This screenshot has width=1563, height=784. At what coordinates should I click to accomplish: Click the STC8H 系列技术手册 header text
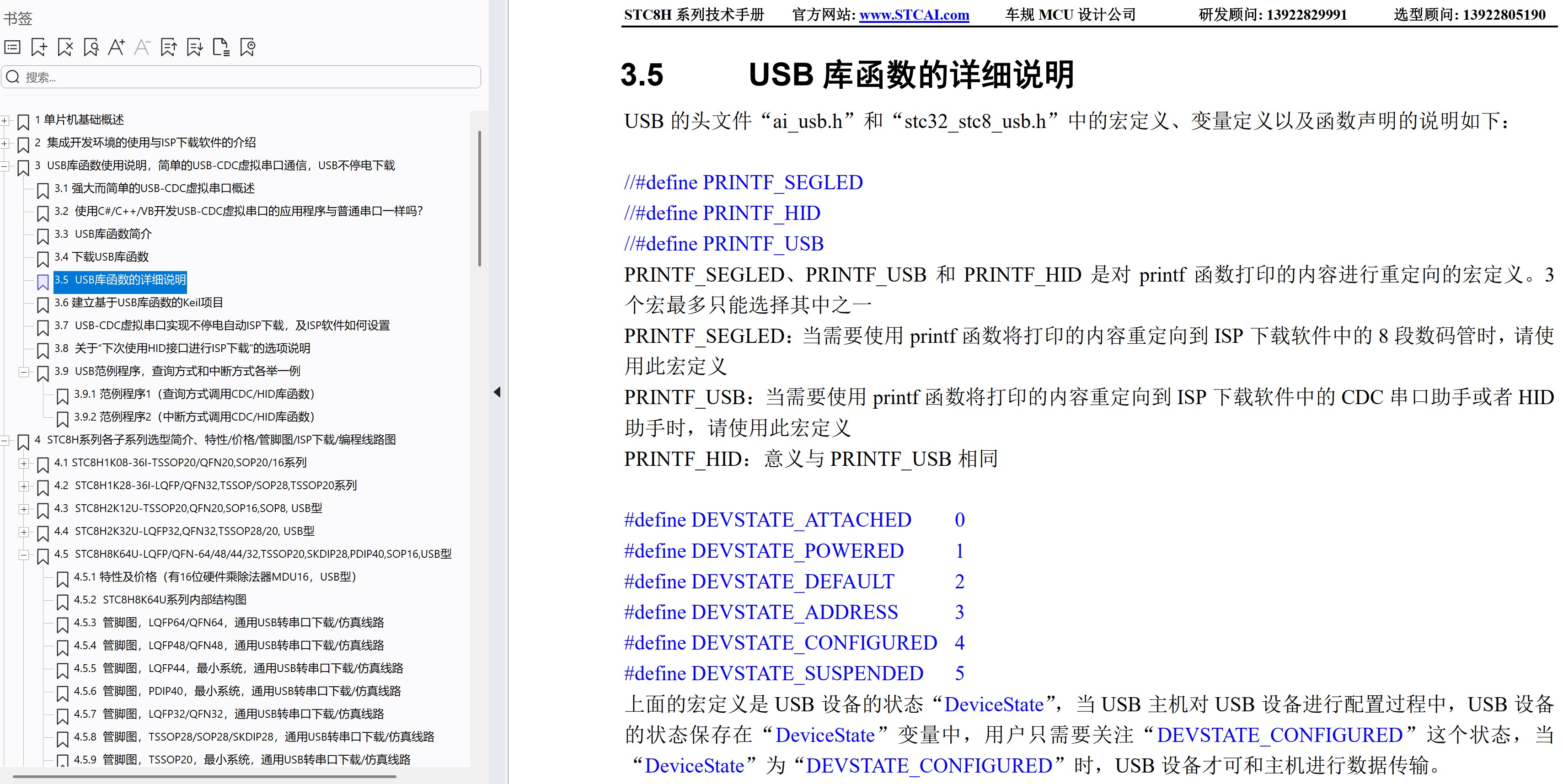pos(694,15)
